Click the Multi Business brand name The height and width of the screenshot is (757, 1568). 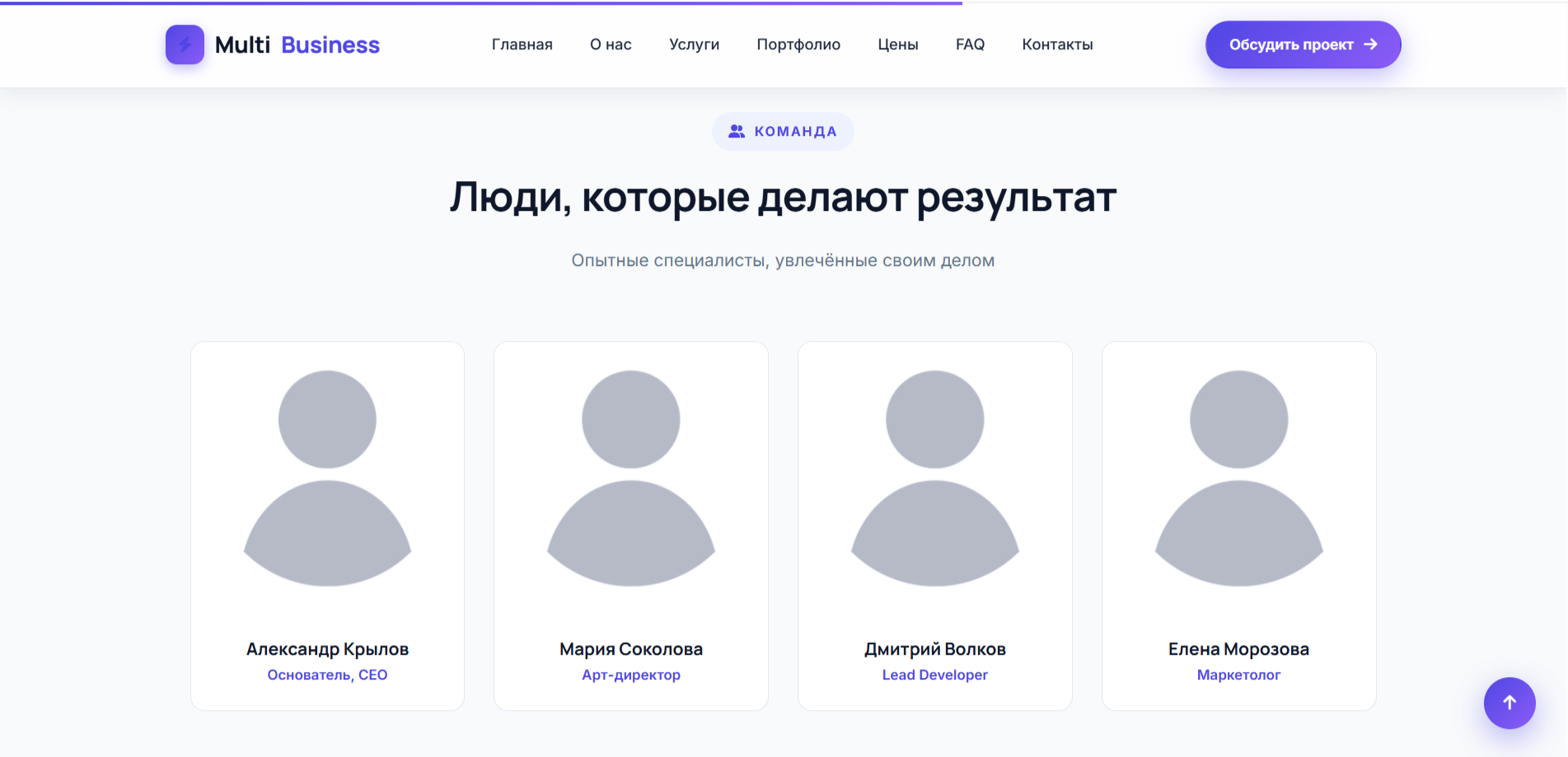tap(297, 44)
